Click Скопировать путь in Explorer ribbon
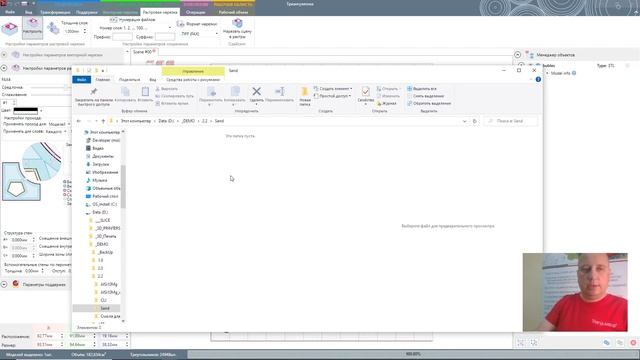 pos(174,96)
